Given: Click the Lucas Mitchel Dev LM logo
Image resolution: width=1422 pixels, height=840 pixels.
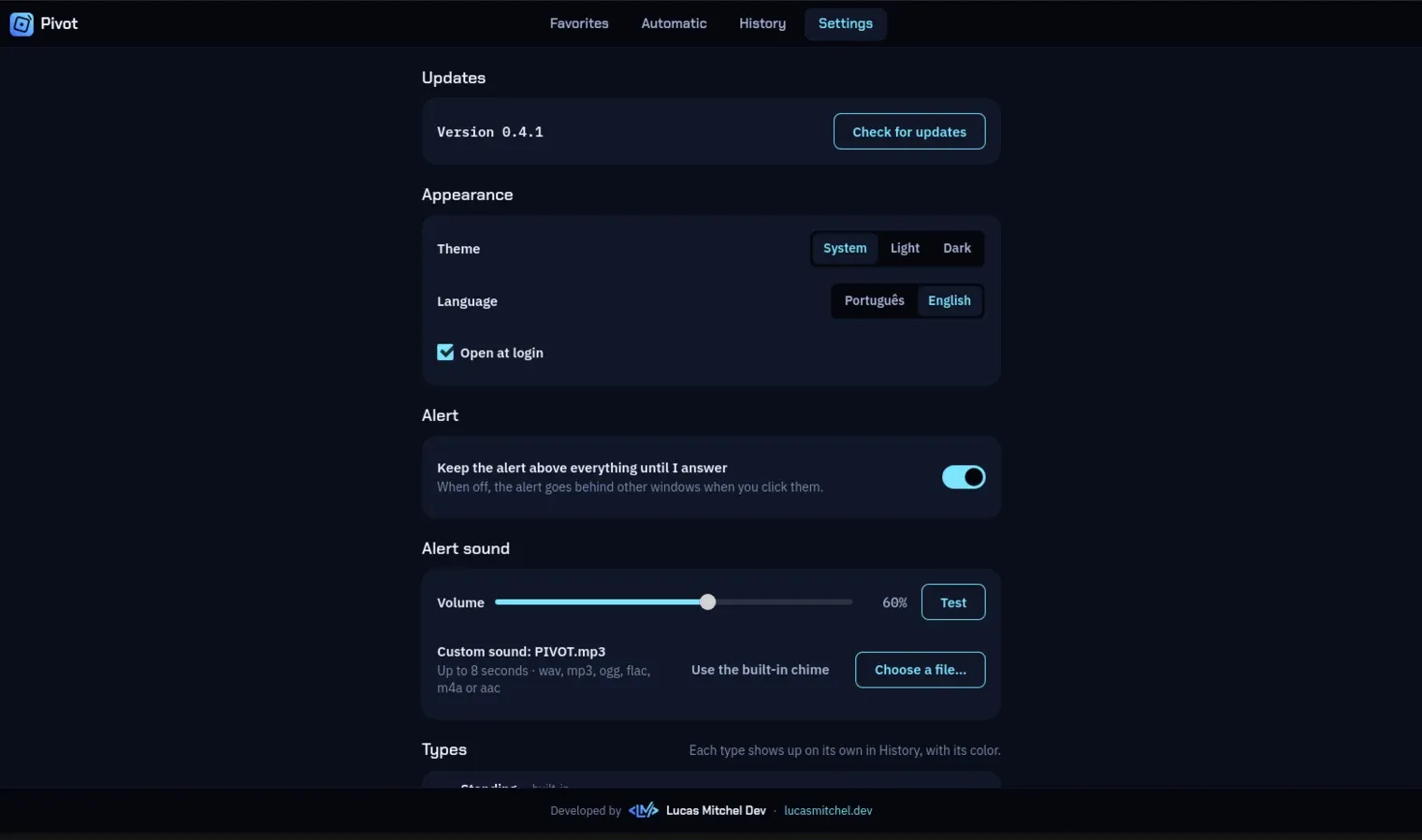Looking at the screenshot, I should 643,810.
